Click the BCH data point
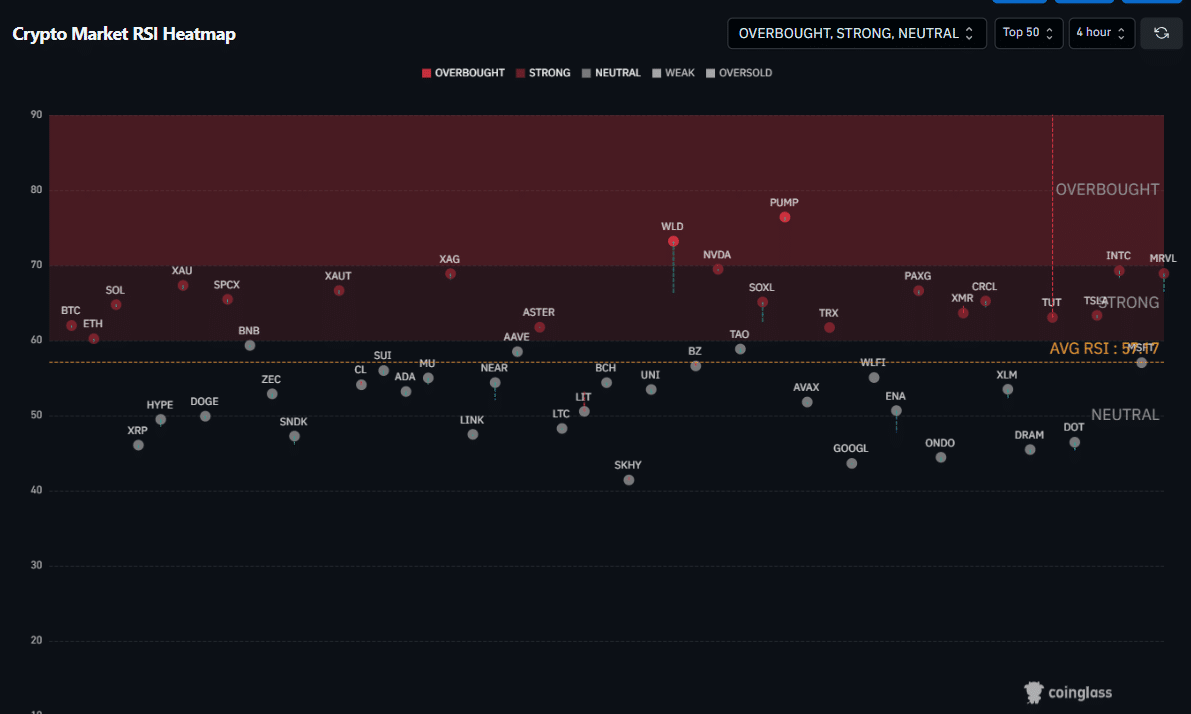 (606, 383)
